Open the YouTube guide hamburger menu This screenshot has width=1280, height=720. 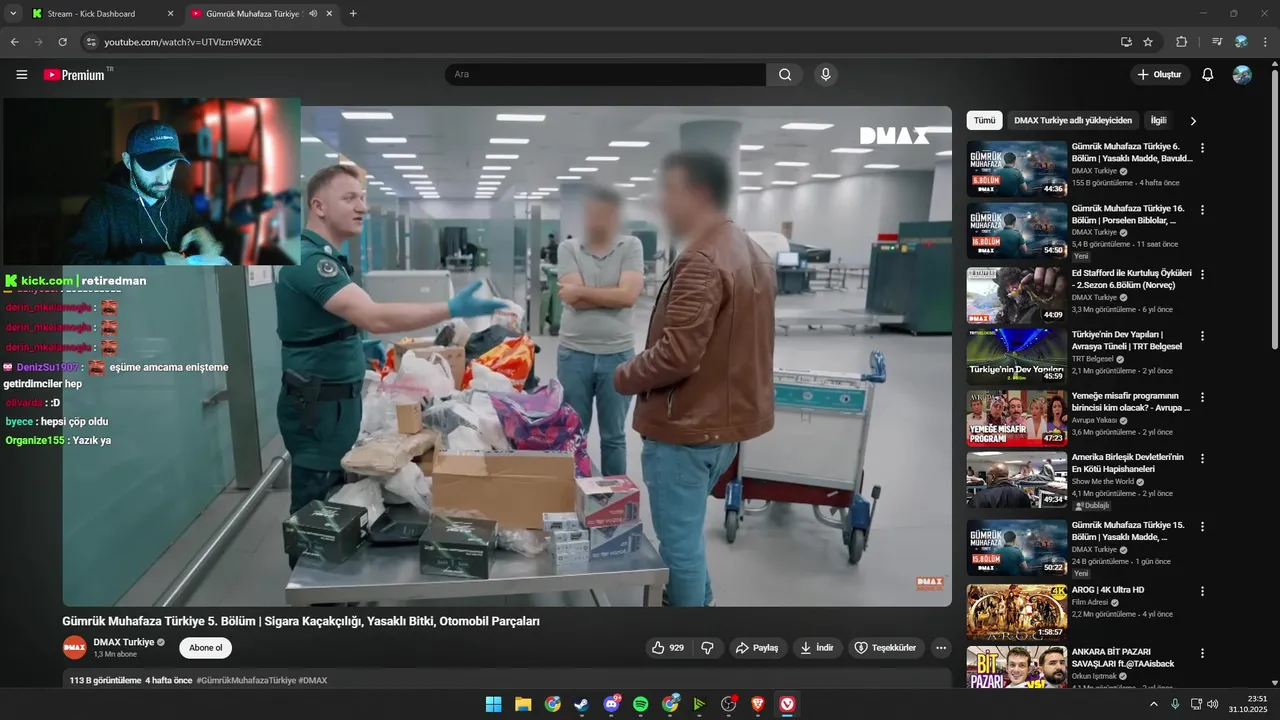coord(22,75)
